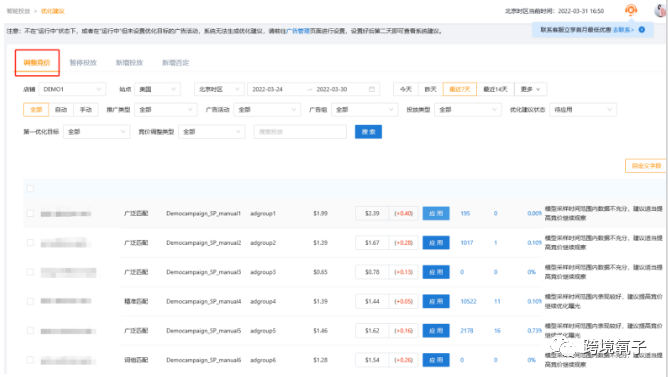The image size is (668, 377).
Task: Tick the checkbox for Democampaign_SP_manual2 row
Action: click(30, 243)
